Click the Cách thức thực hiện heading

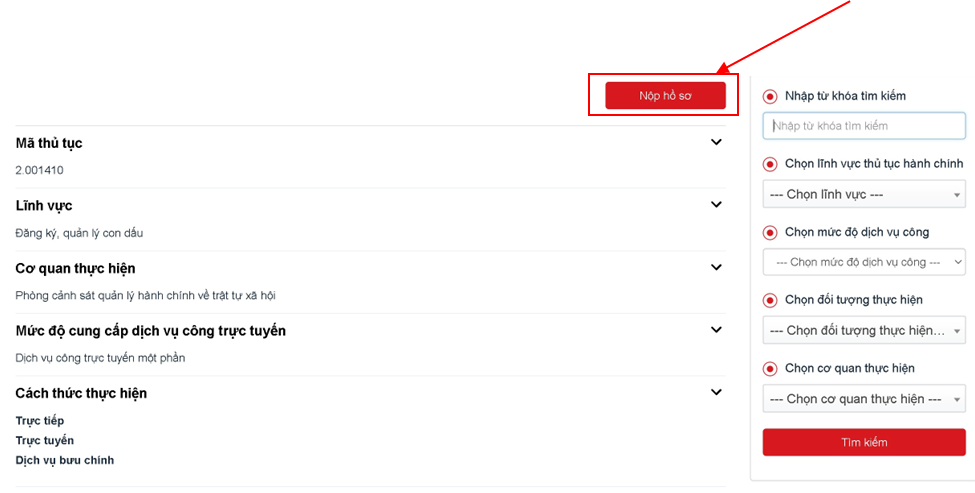click(x=81, y=393)
